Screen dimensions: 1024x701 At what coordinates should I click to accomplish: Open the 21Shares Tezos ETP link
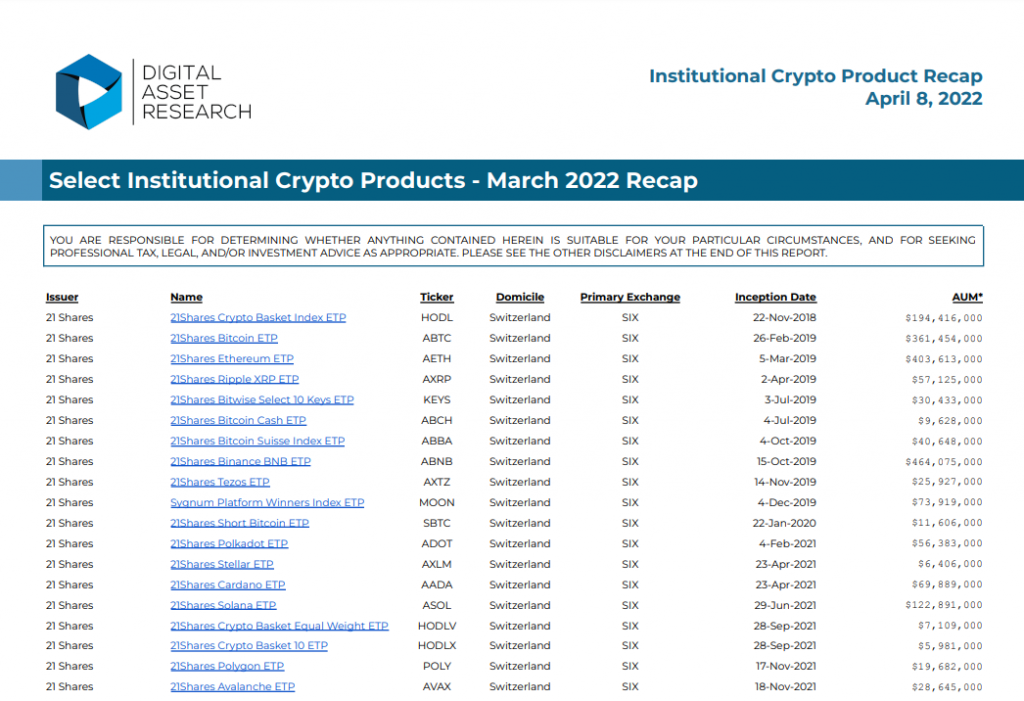[220, 482]
